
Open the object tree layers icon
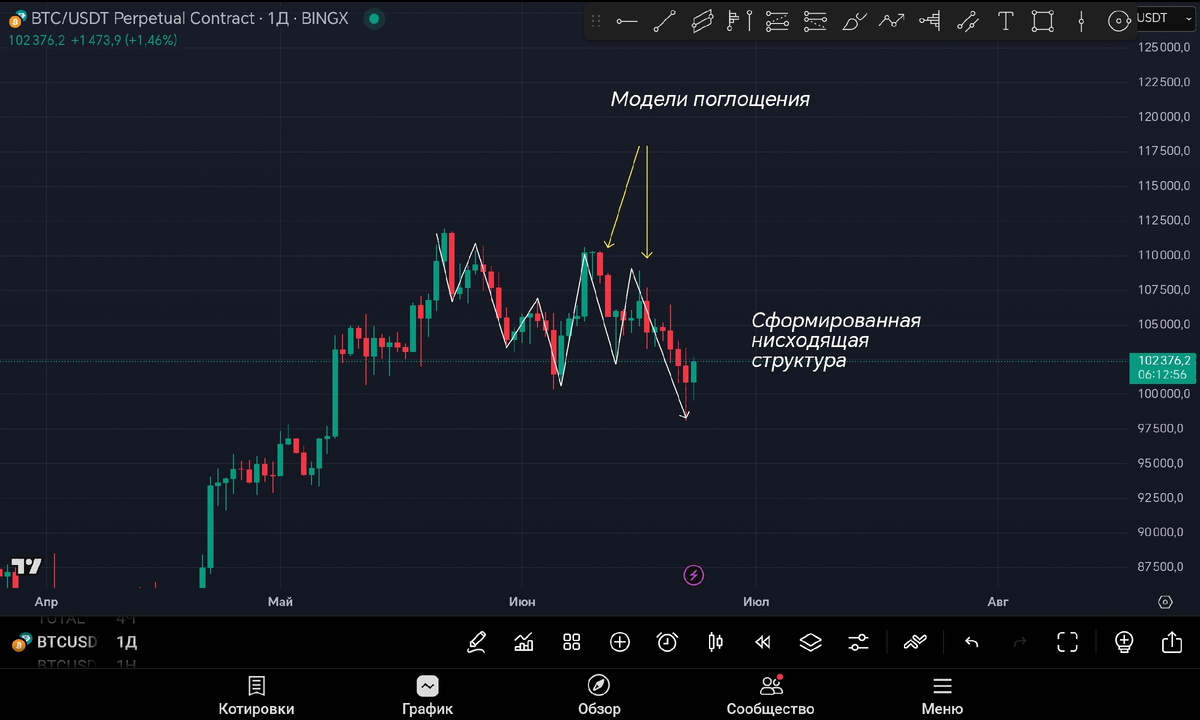coord(811,642)
